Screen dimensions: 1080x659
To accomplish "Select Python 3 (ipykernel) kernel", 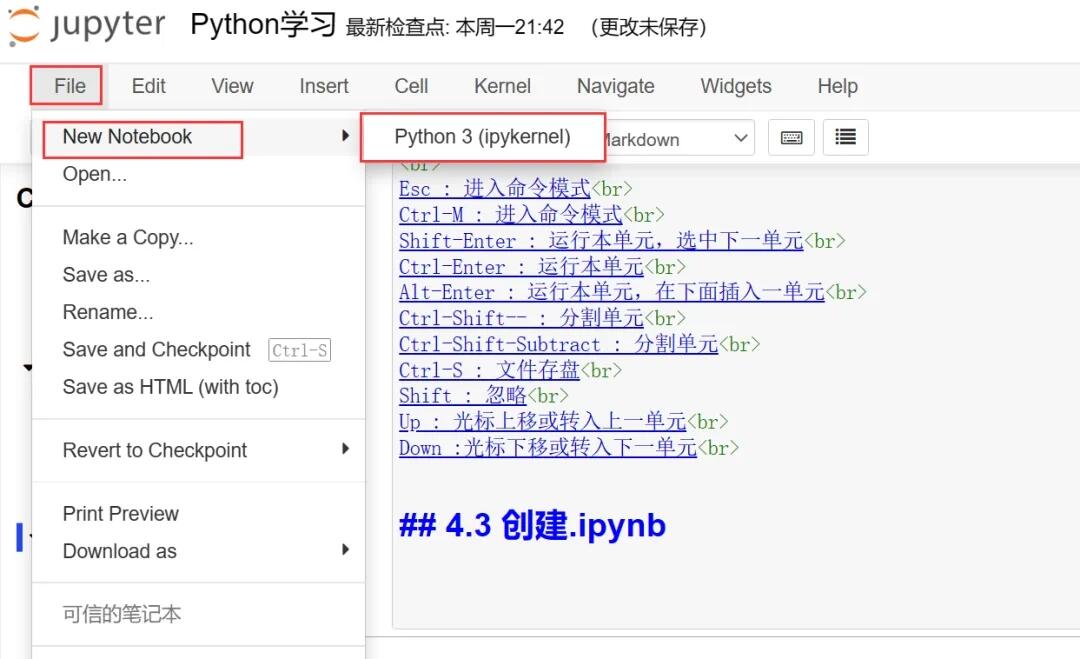I will click(482, 137).
